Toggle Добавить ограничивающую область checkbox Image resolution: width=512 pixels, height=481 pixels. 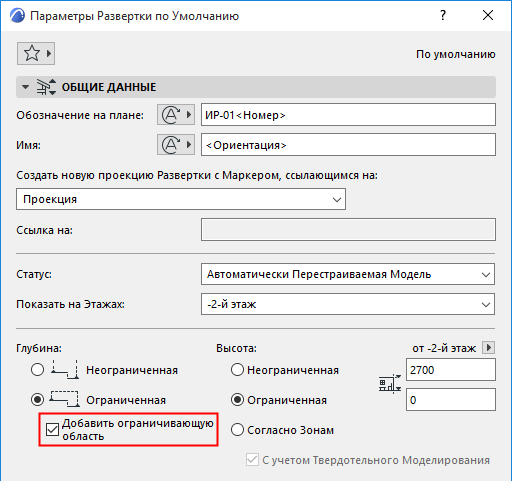pyautogui.click(x=52, y=429)
